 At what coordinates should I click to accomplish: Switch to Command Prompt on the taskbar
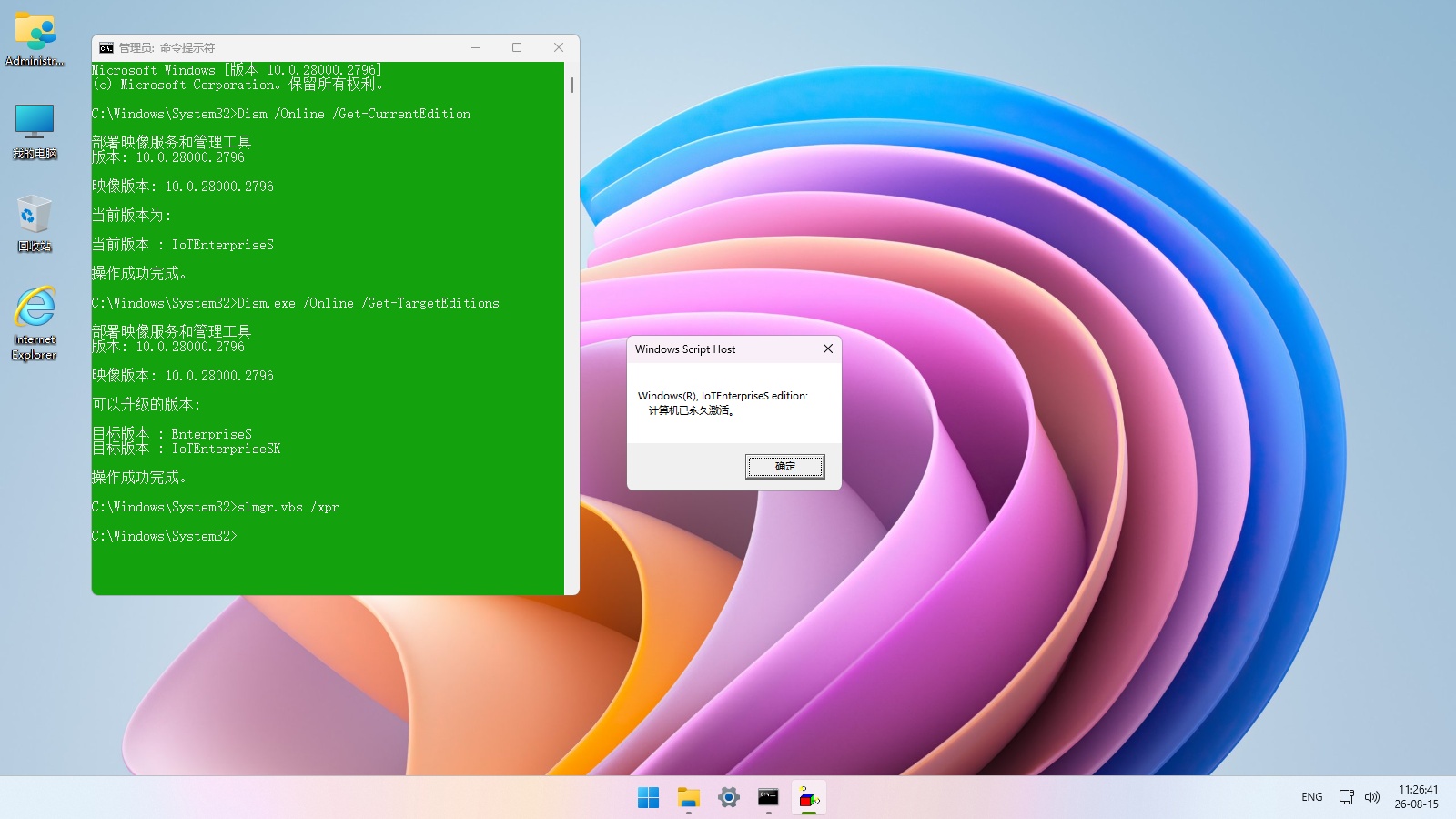pyautogui.click(x=769, y=798)
